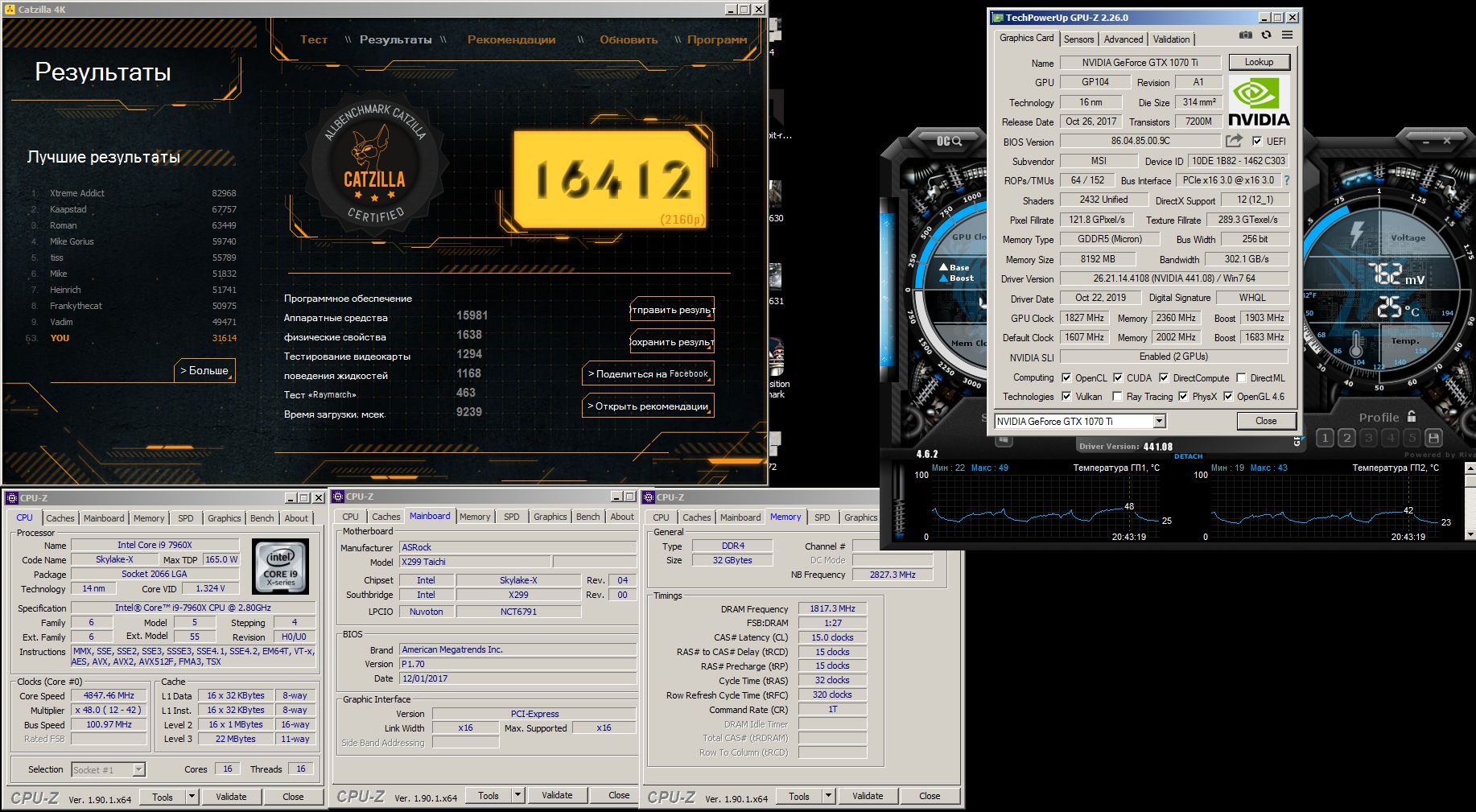Switch to GPU-Z Sensors tab
This screenshot has width=1476, height=812.
coord(1078,39)
